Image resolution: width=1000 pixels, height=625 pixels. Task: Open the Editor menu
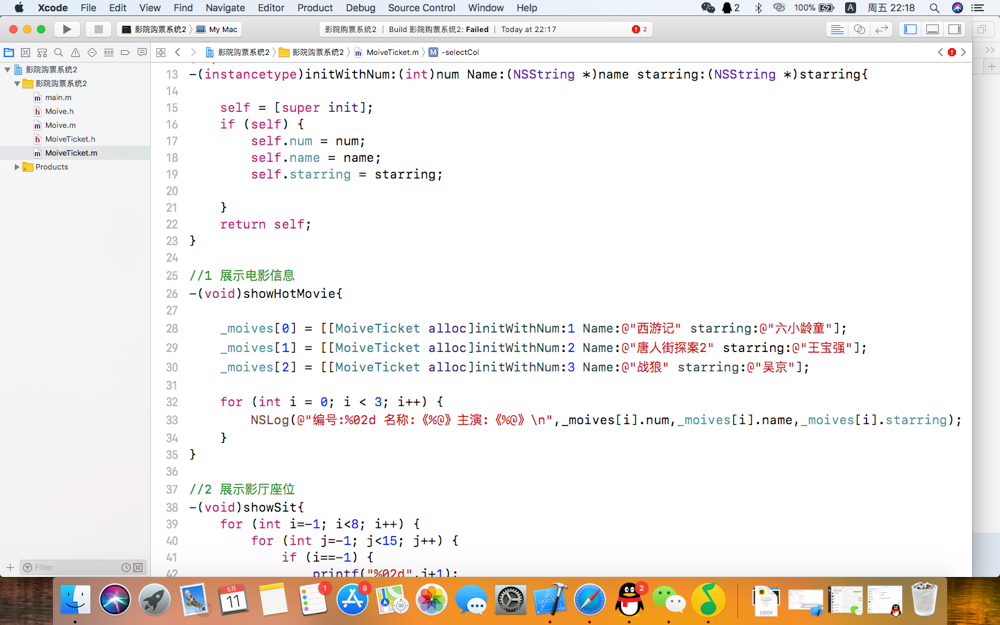coord(271,8)
